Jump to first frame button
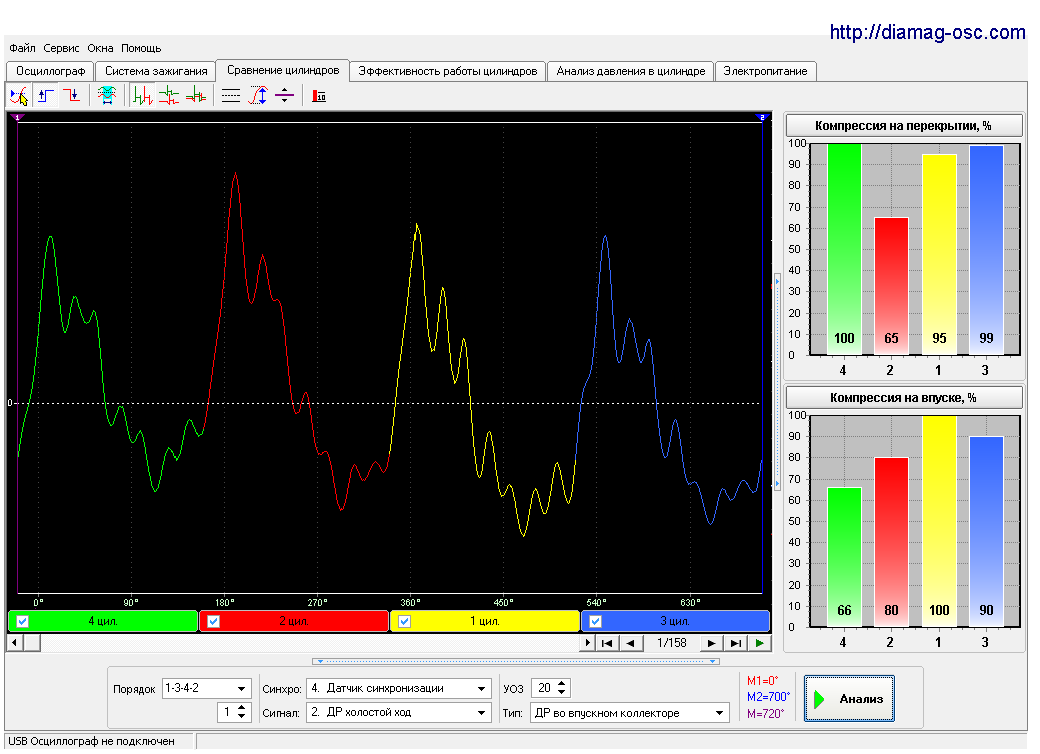Image resolution: width=1040 pixels, height=754 pixels. point(607,643)
